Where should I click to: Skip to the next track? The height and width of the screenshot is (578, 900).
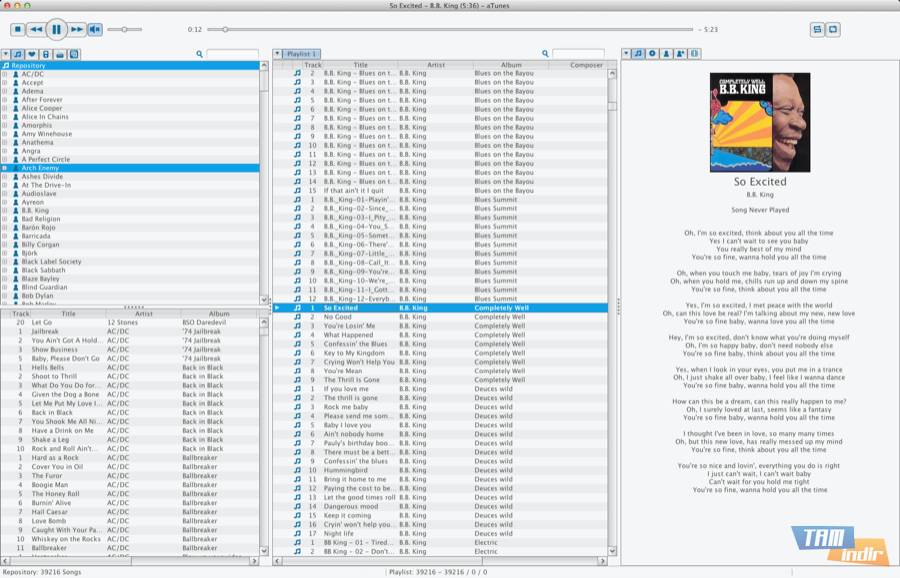pyautogui.click(x=77, y=30)
